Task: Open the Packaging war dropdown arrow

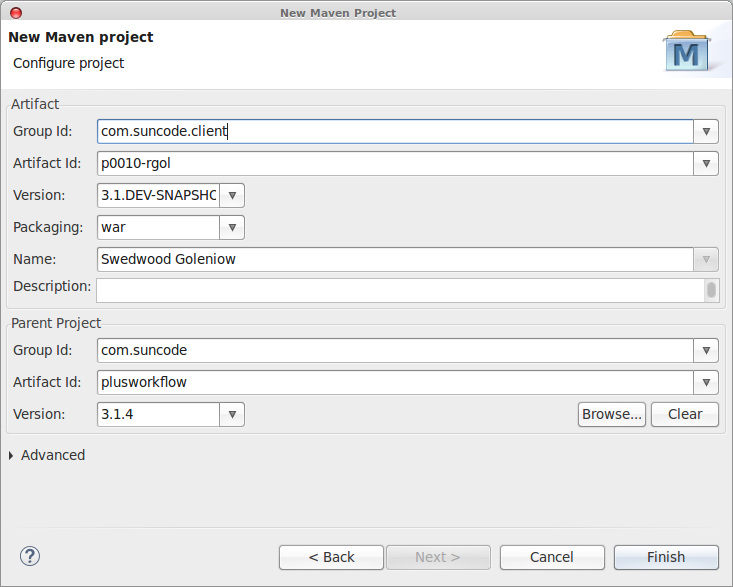Action: [232, 228]
